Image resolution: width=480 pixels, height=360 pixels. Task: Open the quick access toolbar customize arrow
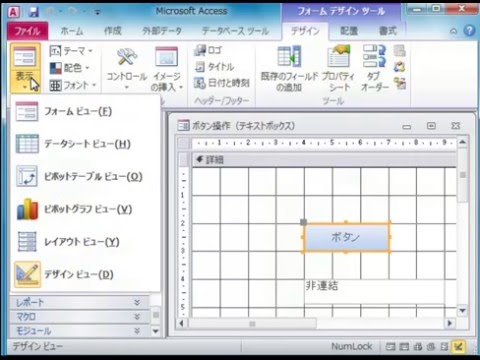[98, 13]
